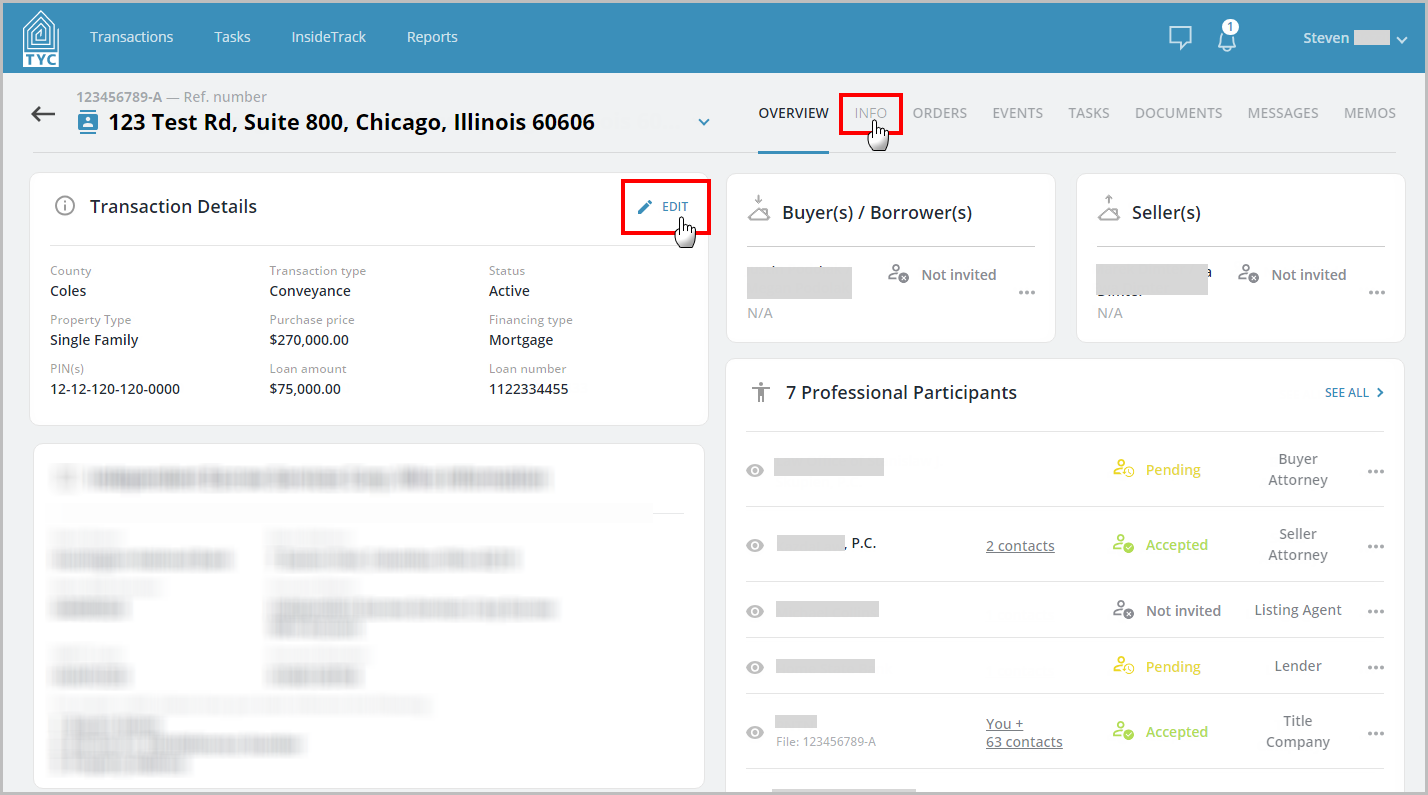Open the chat bubble icon in header

click(1180, 37)
